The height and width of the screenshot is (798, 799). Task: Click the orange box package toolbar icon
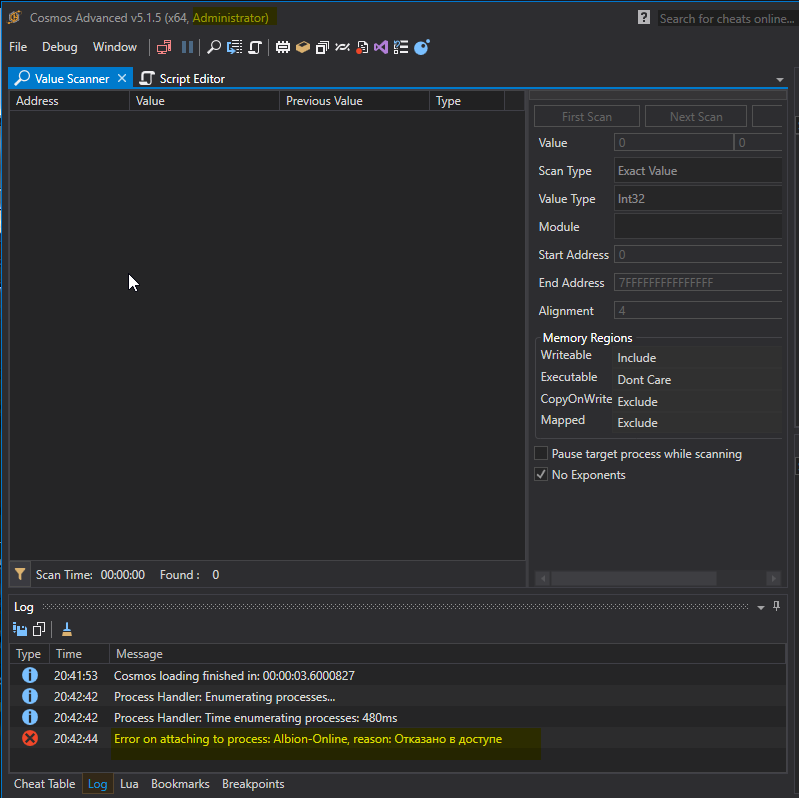point(303,47)
